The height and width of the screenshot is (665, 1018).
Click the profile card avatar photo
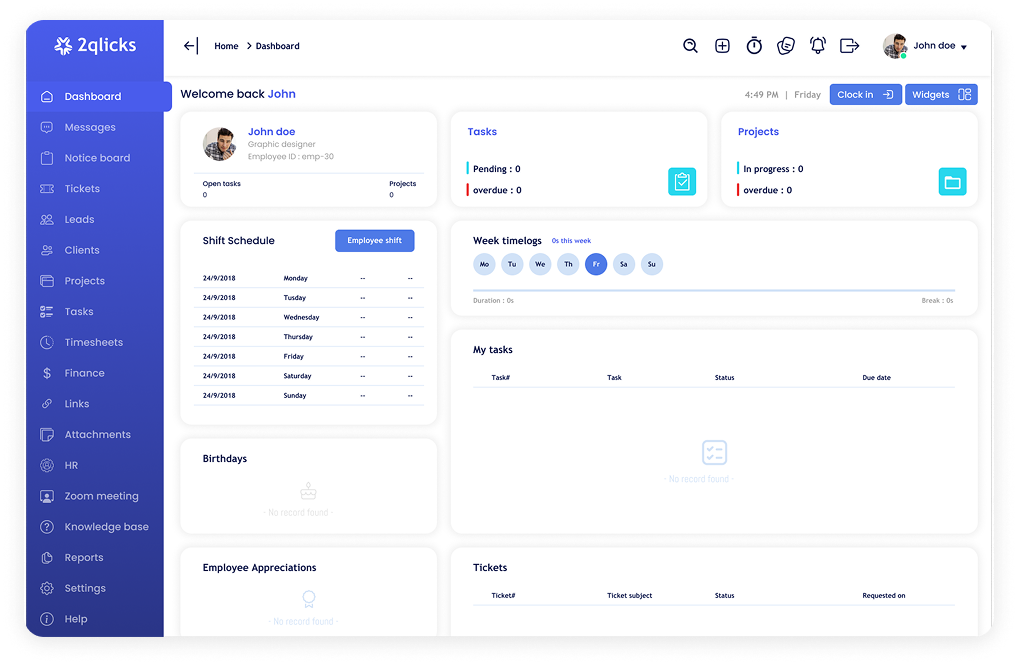click(219, 144)
